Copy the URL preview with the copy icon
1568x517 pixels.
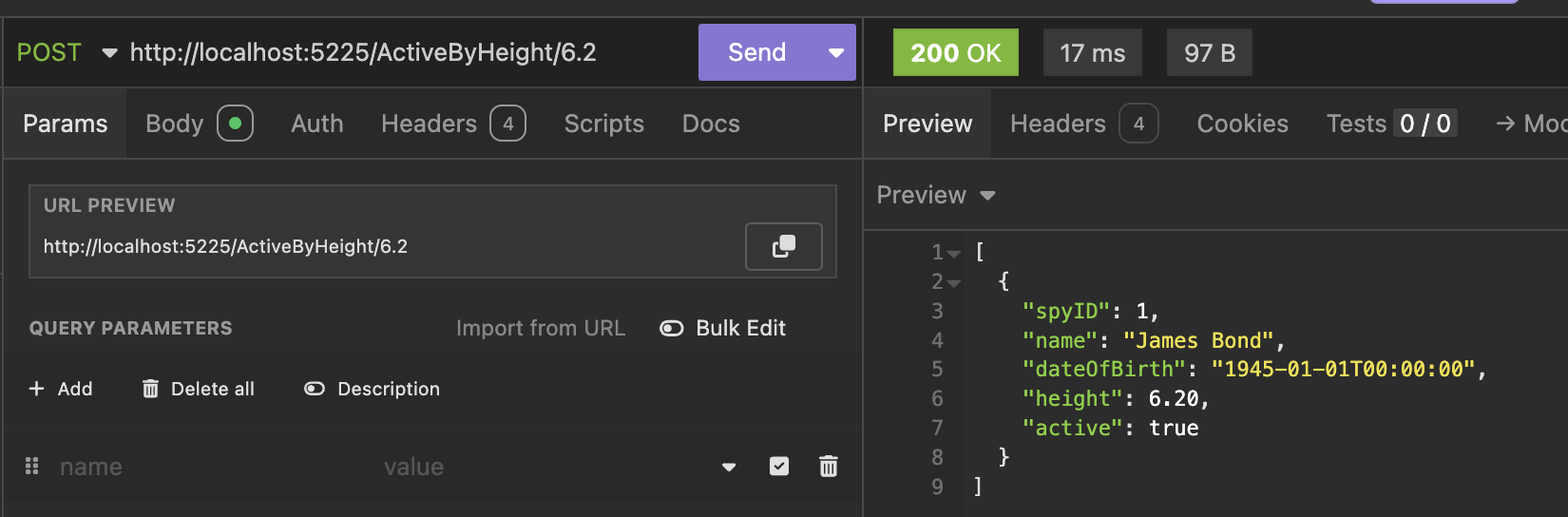click(x=783, y=246)
